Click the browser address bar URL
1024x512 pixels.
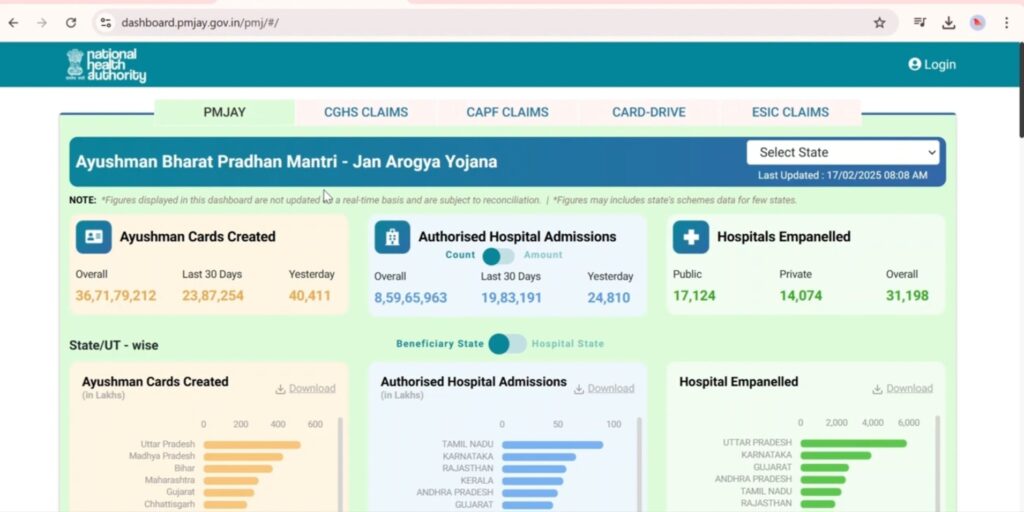(x=200, y=22)
